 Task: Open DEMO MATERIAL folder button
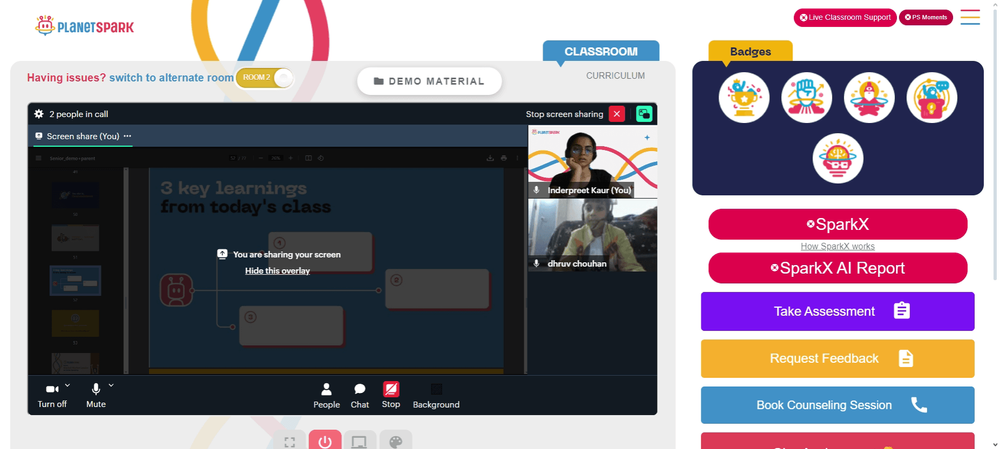point(429,81)
